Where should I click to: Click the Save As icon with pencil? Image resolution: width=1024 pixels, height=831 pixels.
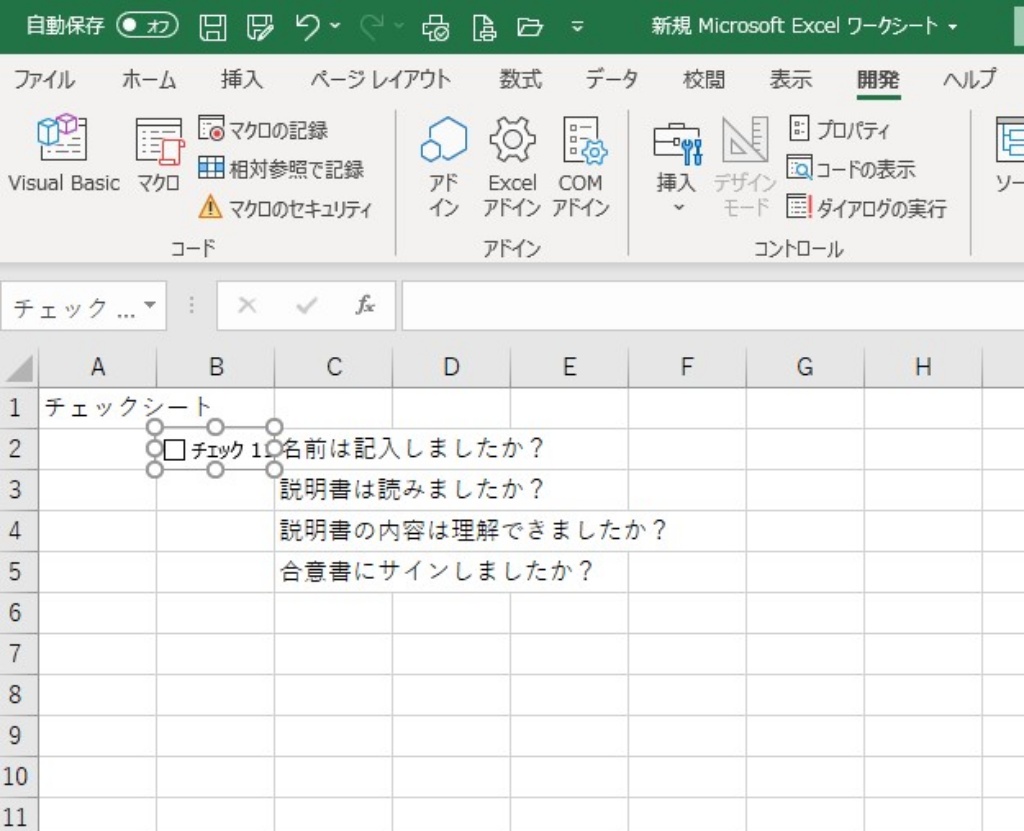[261, 27]
